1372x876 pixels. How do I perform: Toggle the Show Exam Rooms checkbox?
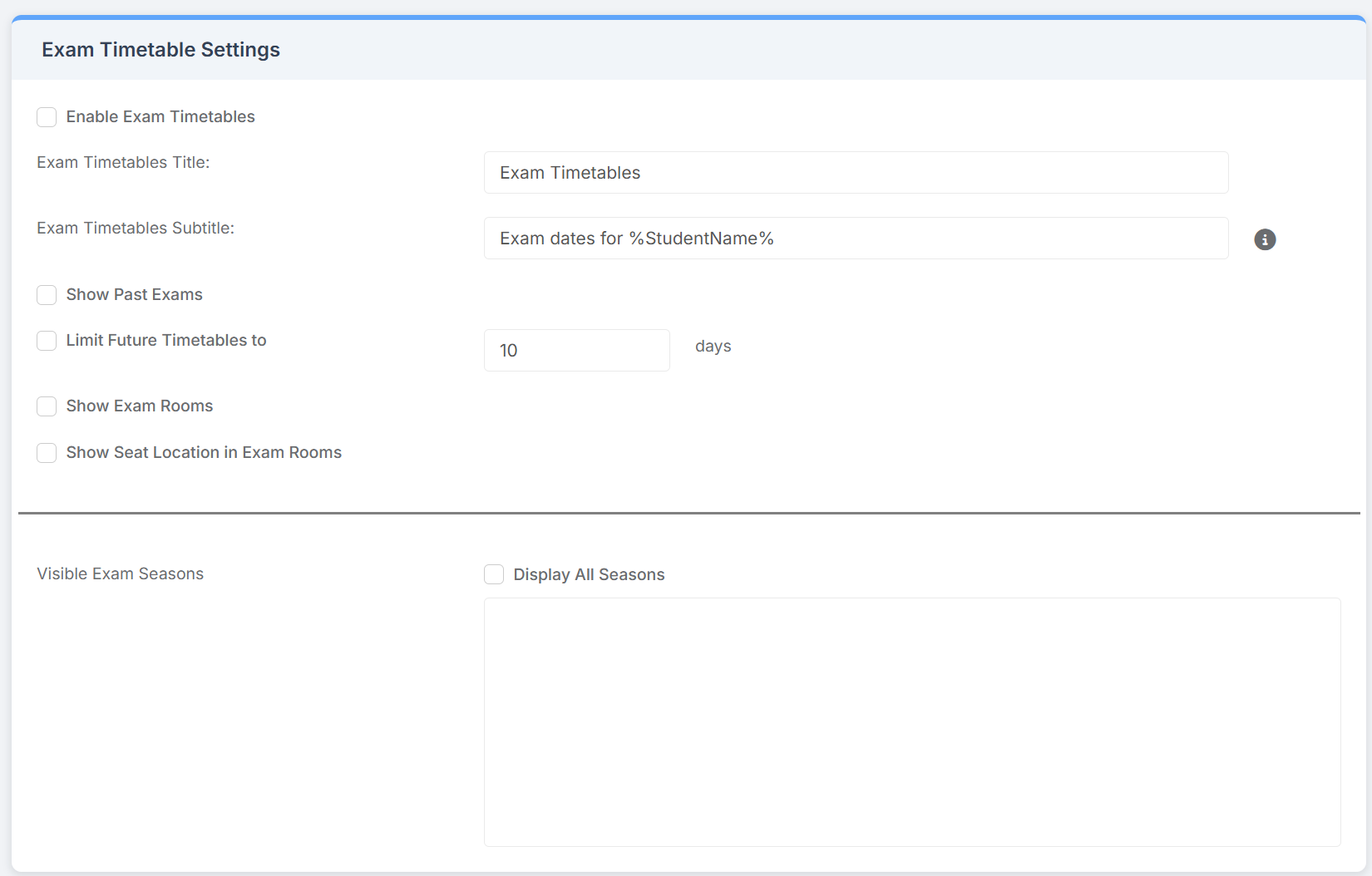click(47, 406)
